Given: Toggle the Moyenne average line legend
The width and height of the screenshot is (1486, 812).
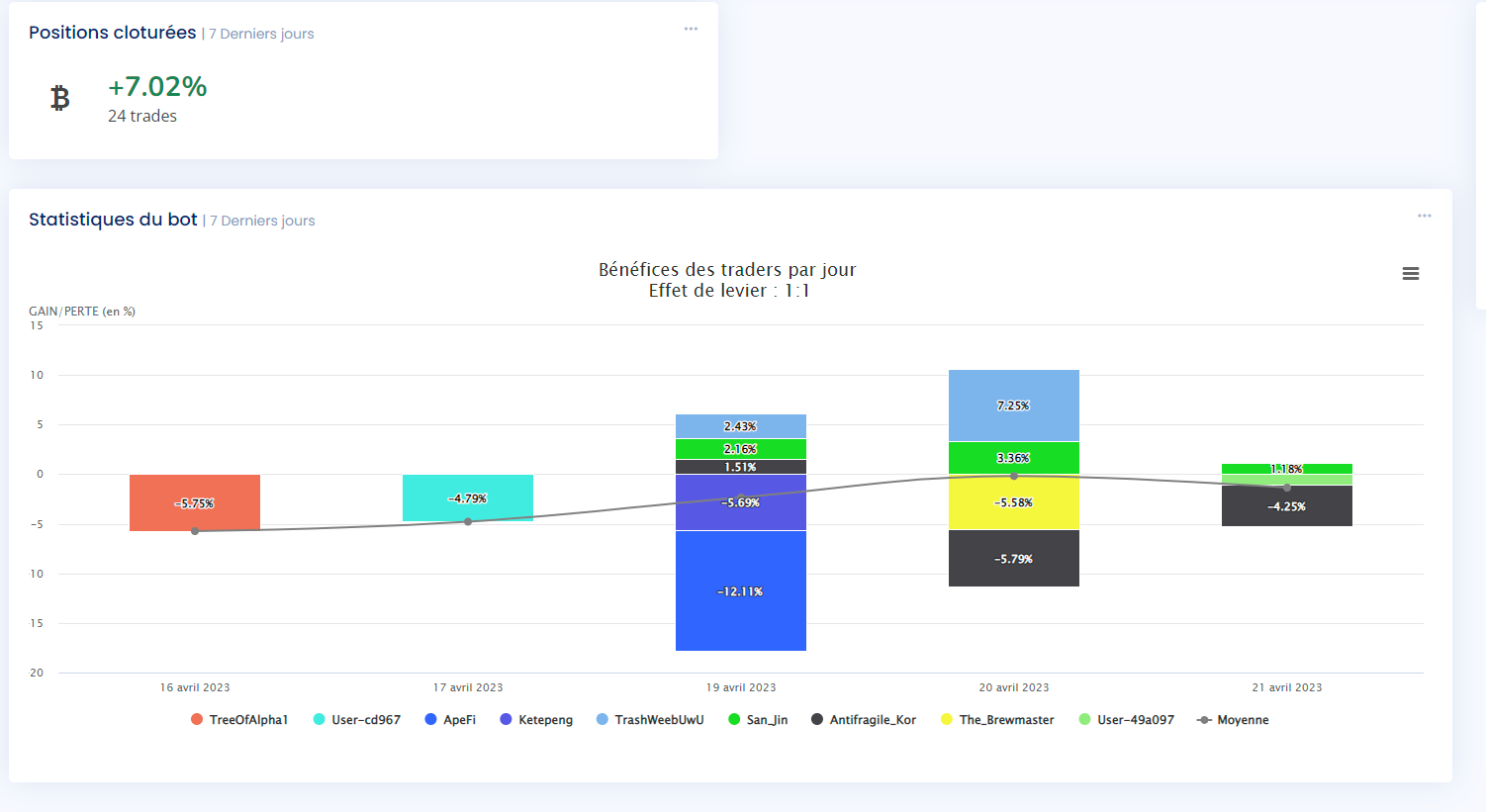Looking at the screenshot, I should (x=1242, y=720).
